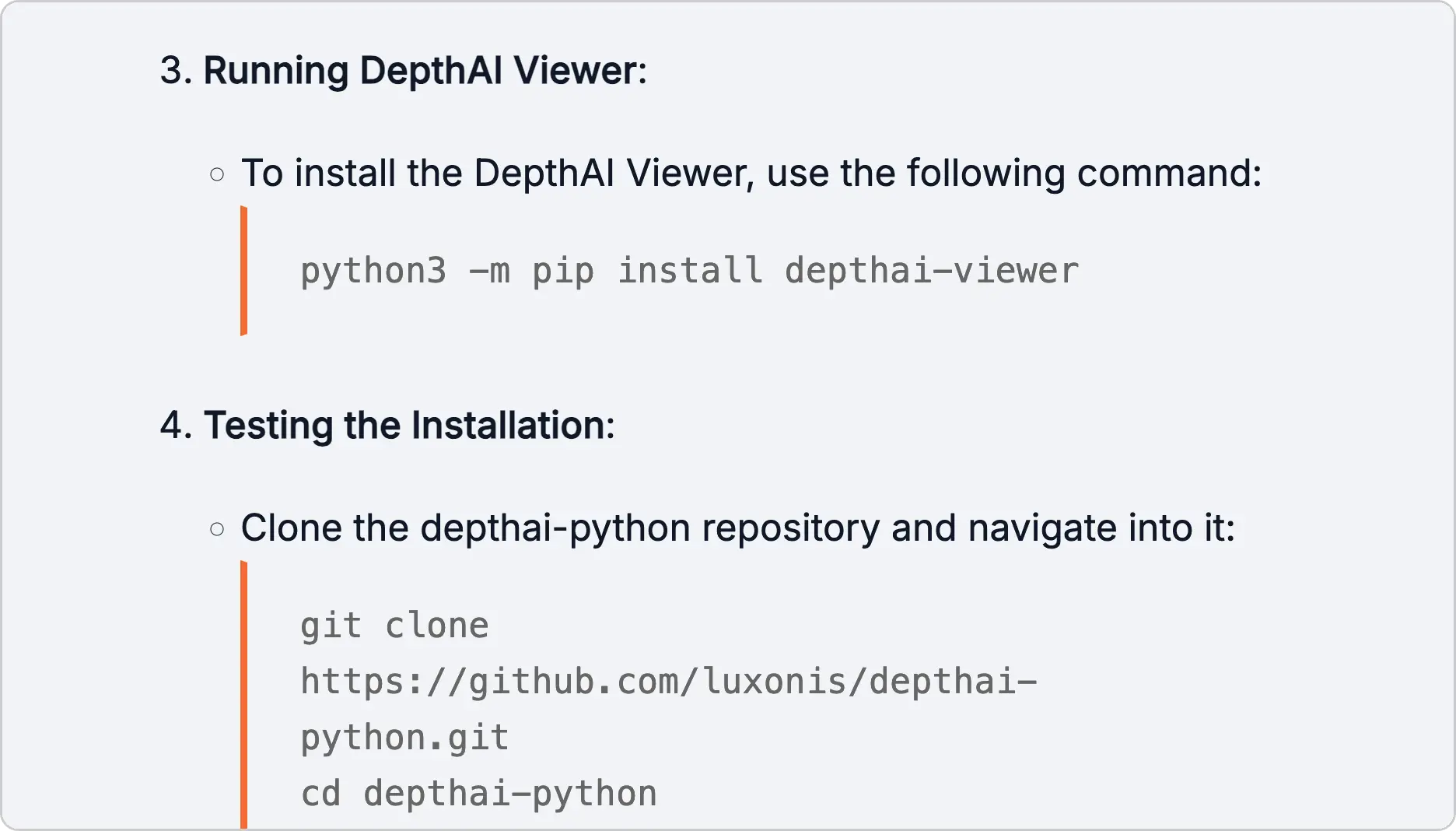The image size is (1456, 831).
Task: Select the word "python3" in the command
Action: 373,270
